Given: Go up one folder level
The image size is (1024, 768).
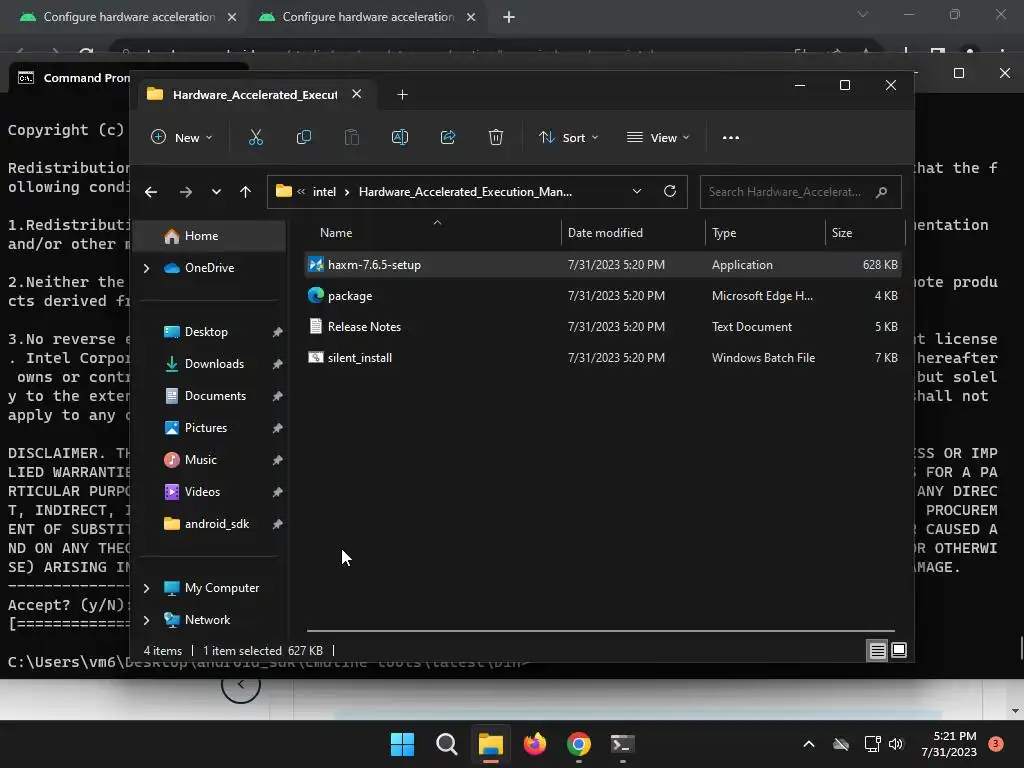Looking at the screenshot, I should (246, 192).
